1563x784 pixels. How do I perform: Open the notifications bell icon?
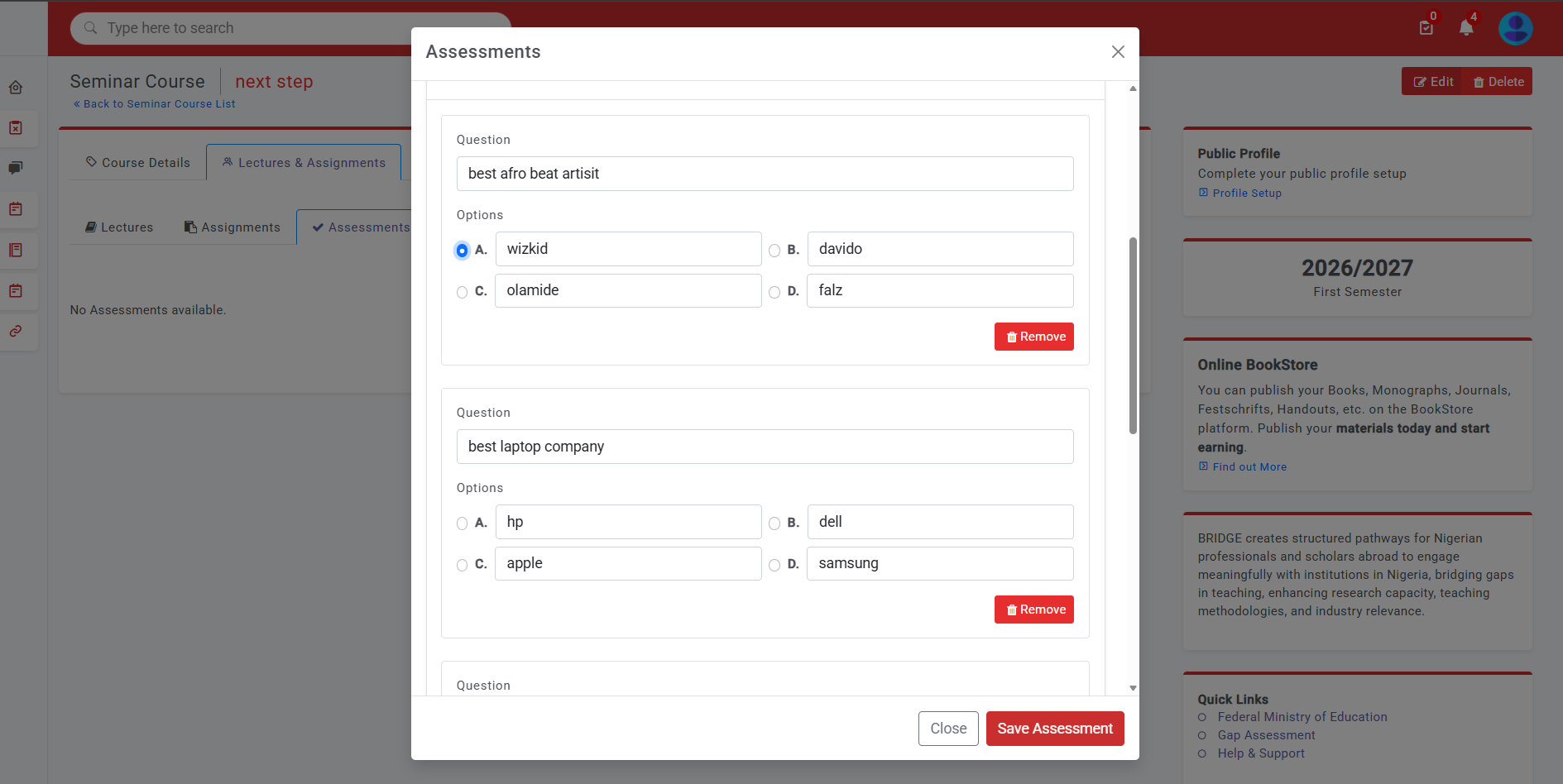[x=1466, y=28]
